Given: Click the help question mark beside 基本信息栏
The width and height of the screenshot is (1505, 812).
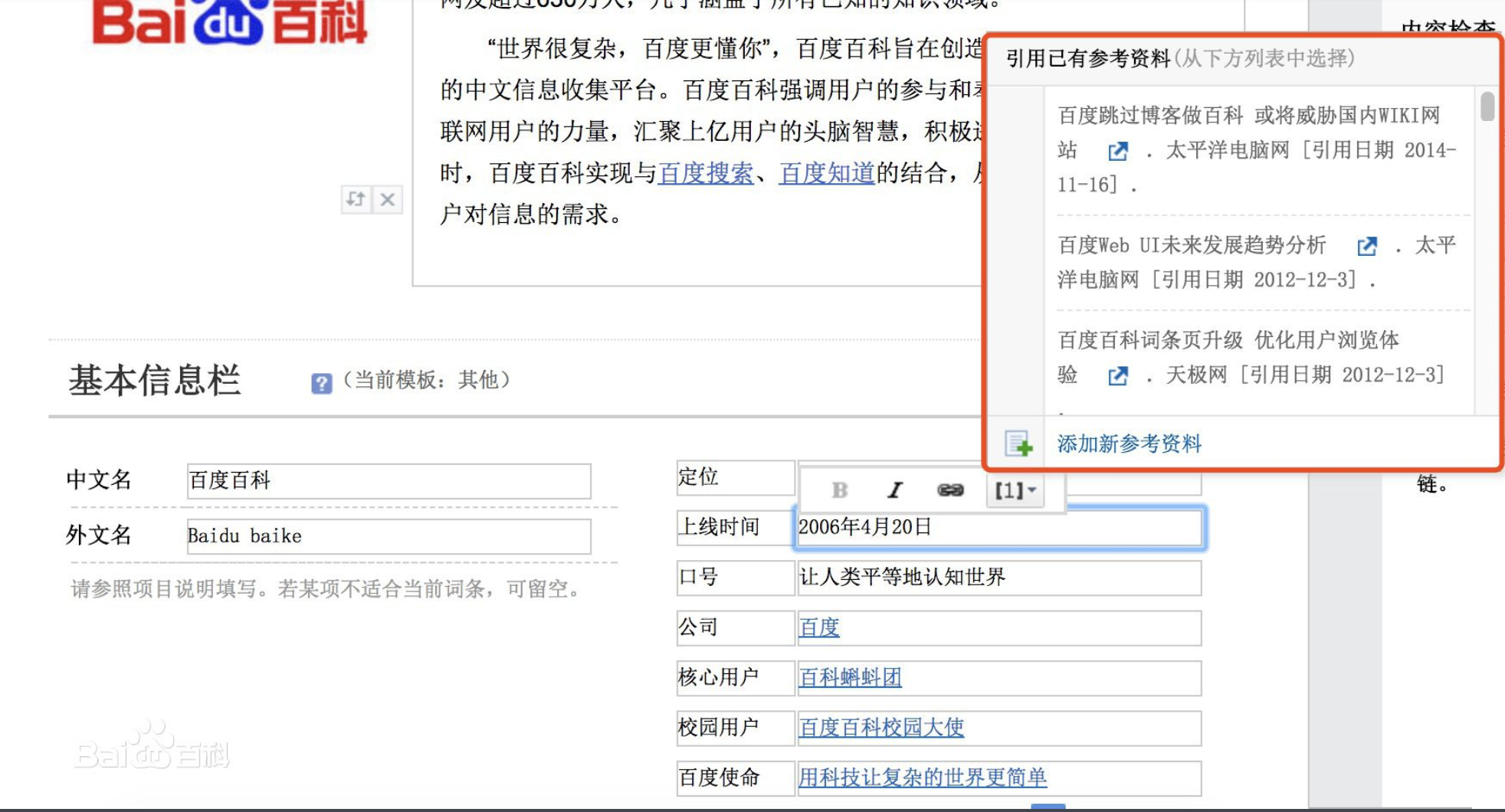Looking at the screenshot, I should click(x=322, y=383).
